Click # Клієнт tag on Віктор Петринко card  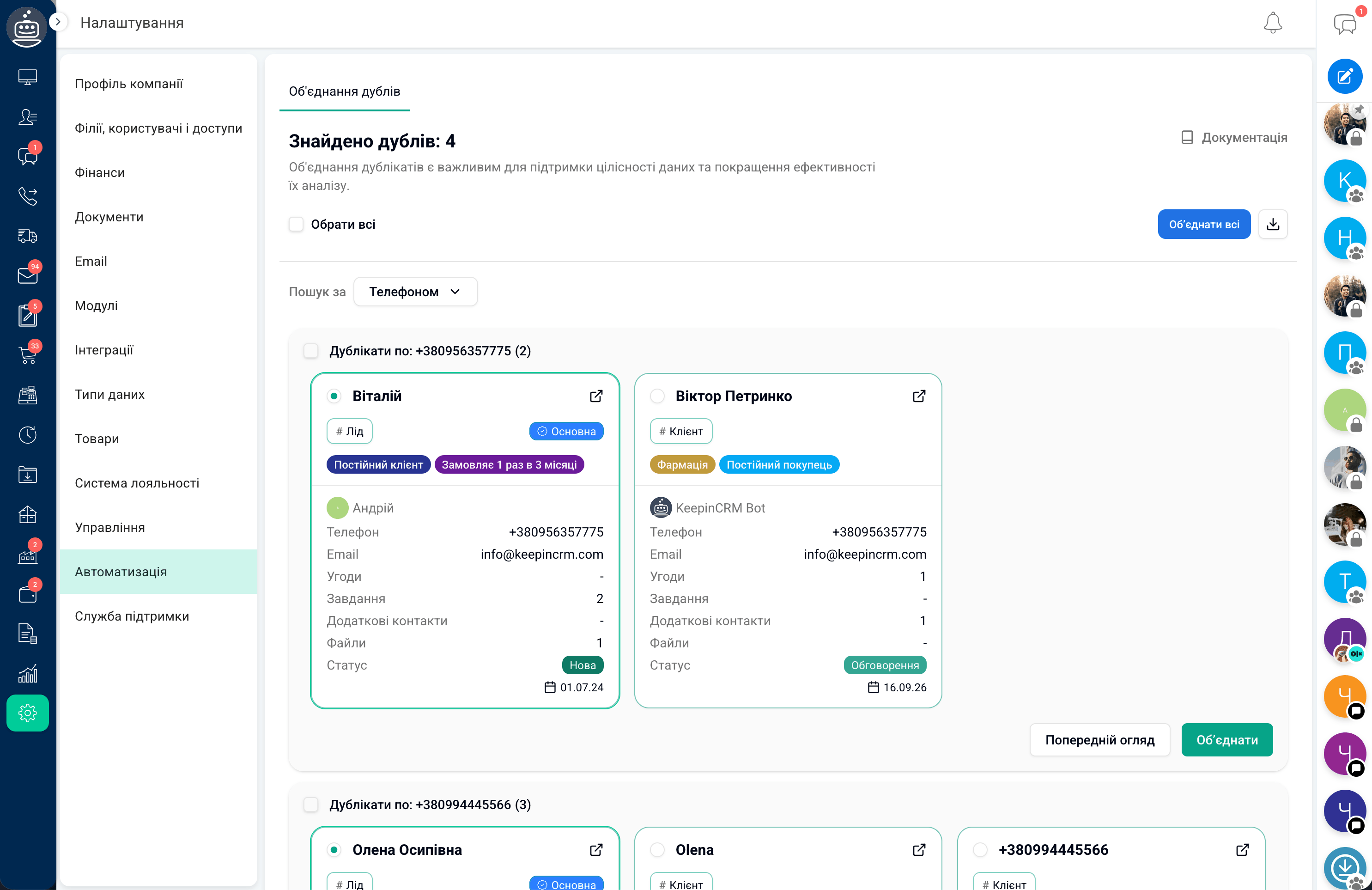[x=681, y=432]
